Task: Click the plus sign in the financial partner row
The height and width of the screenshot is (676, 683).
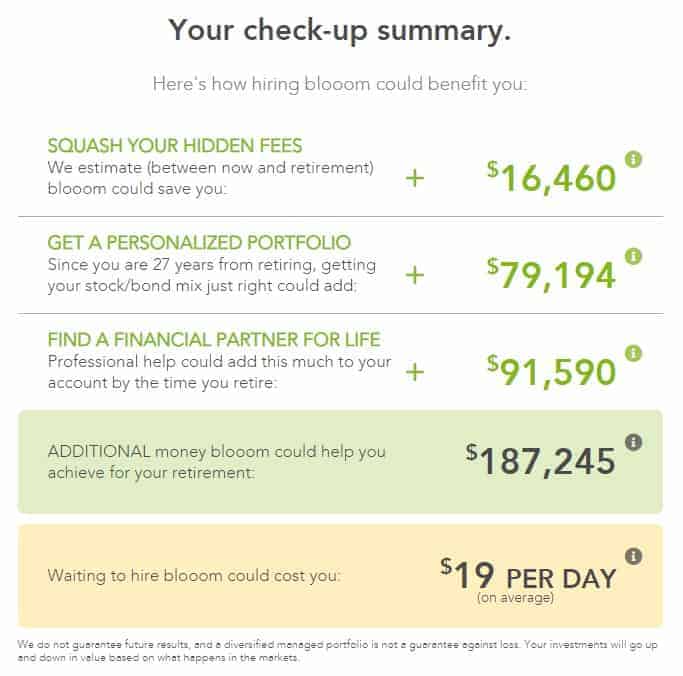Action: click(414, 372)
